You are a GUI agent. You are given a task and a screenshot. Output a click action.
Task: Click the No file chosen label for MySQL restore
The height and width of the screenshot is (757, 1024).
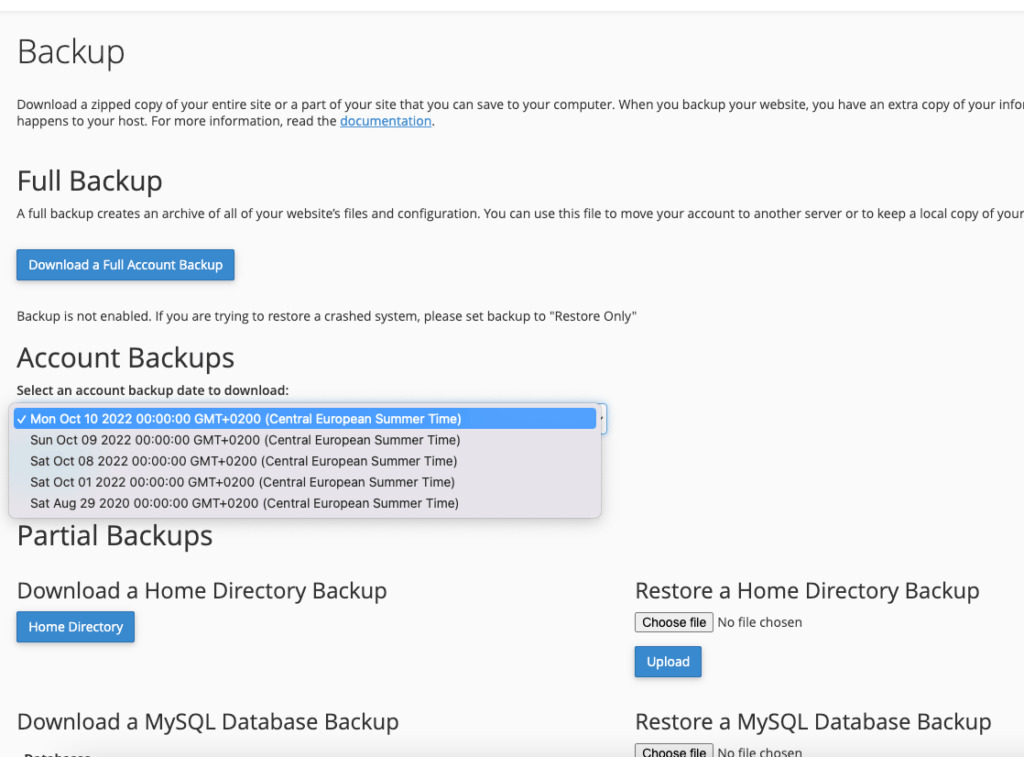click(762, 750)
